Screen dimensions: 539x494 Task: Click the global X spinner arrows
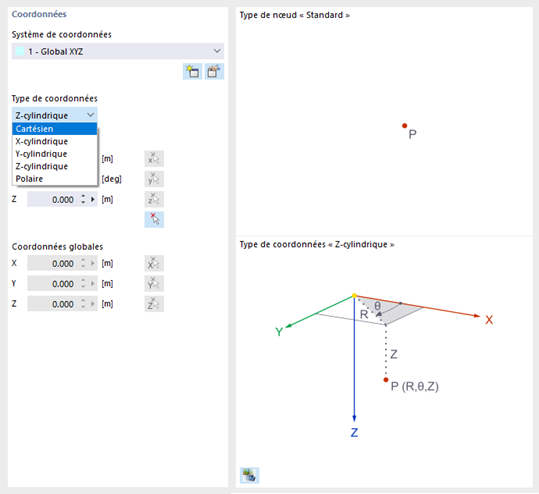(x=83, y=264)
